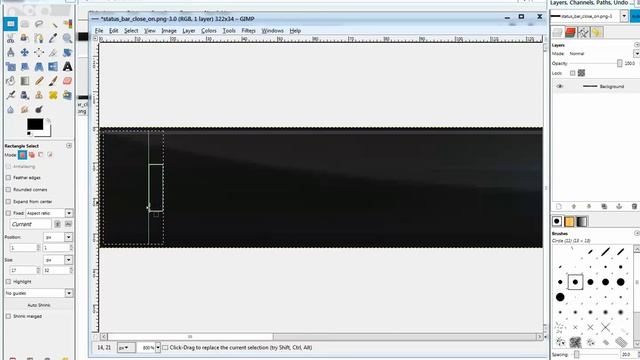This screenshot has width=640, height=360.
Task: Enable Shrink merged checkbox
Action: coord(8,316)
